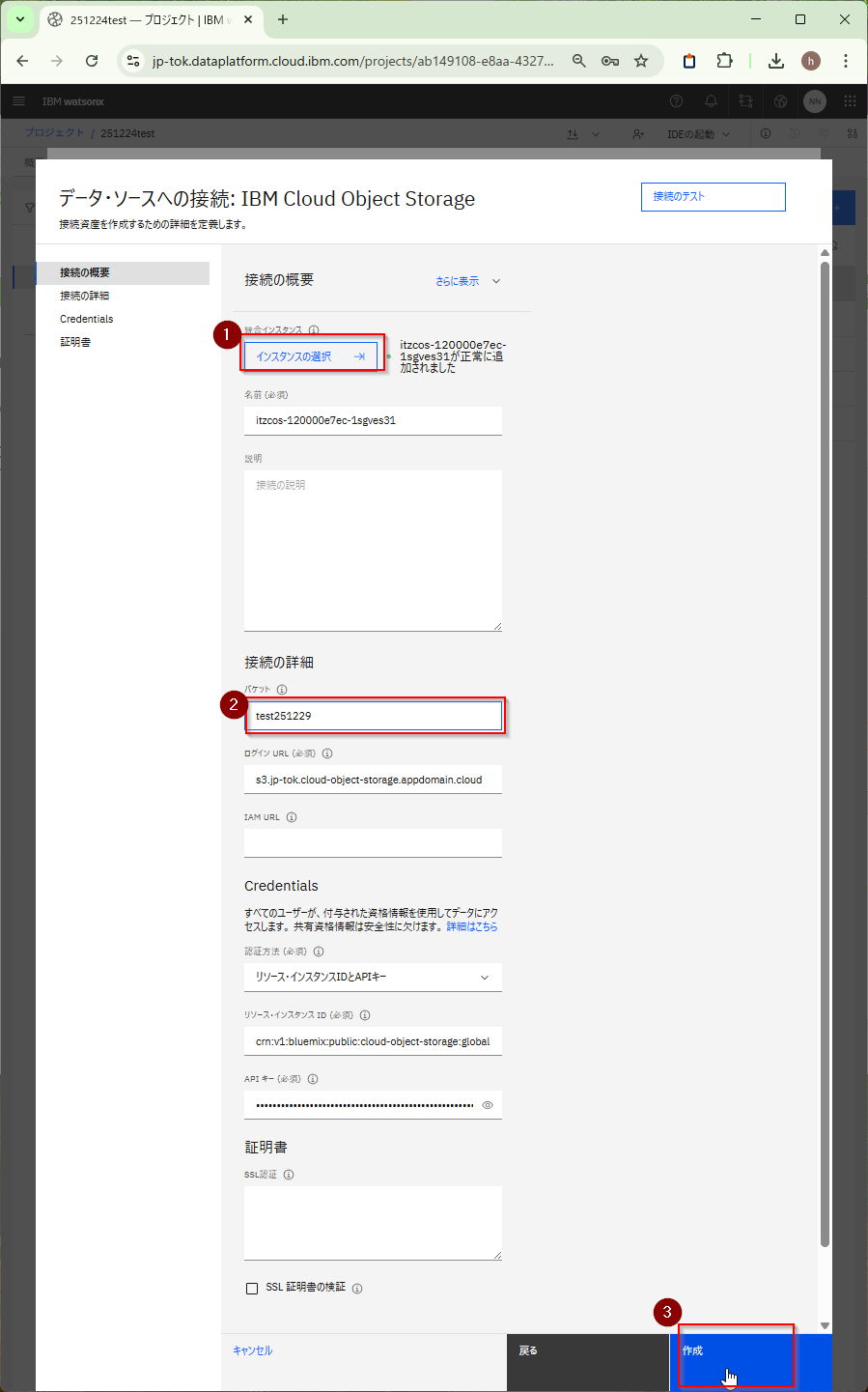Click the 名前 input field
The width and height of the screenshot is (868, 1392).
[x=373, y=420]
